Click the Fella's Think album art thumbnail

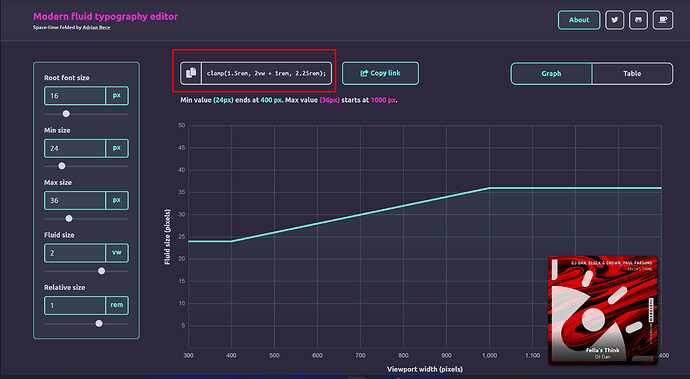point(602,310)
